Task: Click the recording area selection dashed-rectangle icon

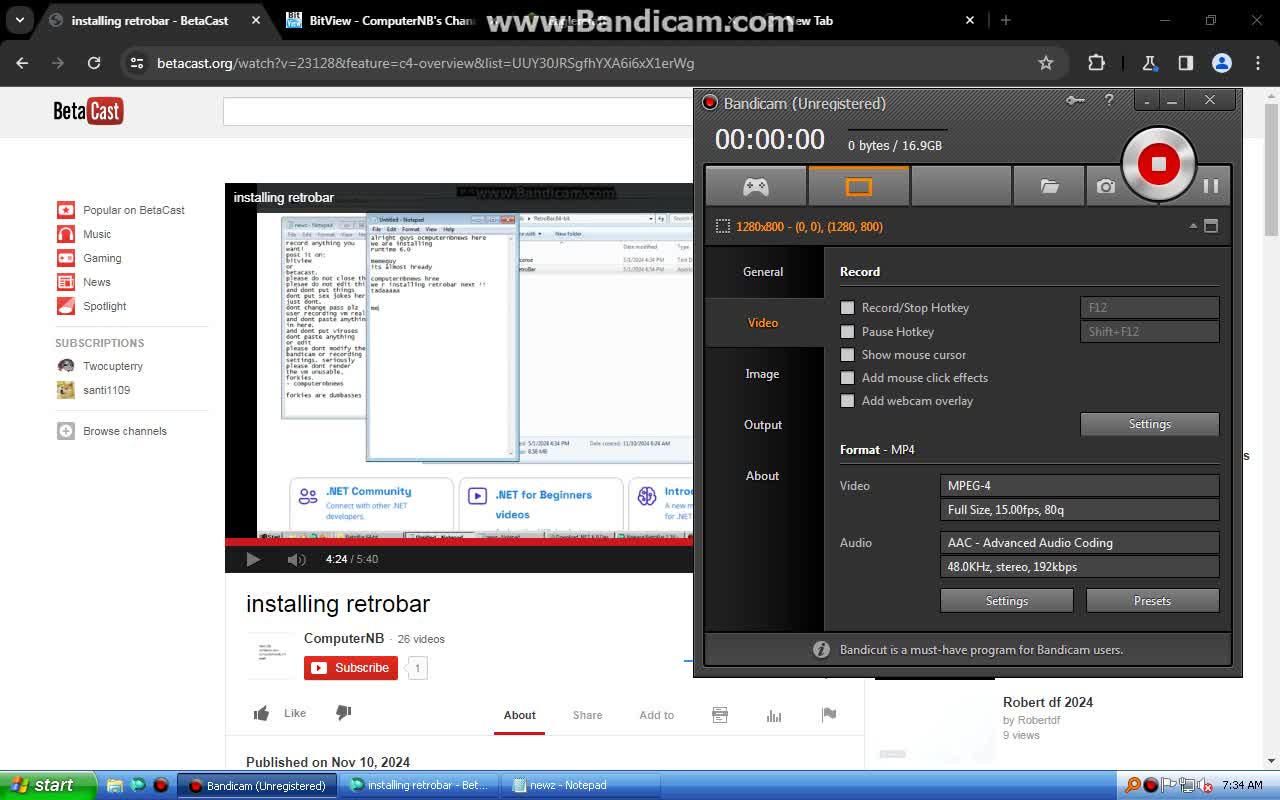Action: [723, 227]
